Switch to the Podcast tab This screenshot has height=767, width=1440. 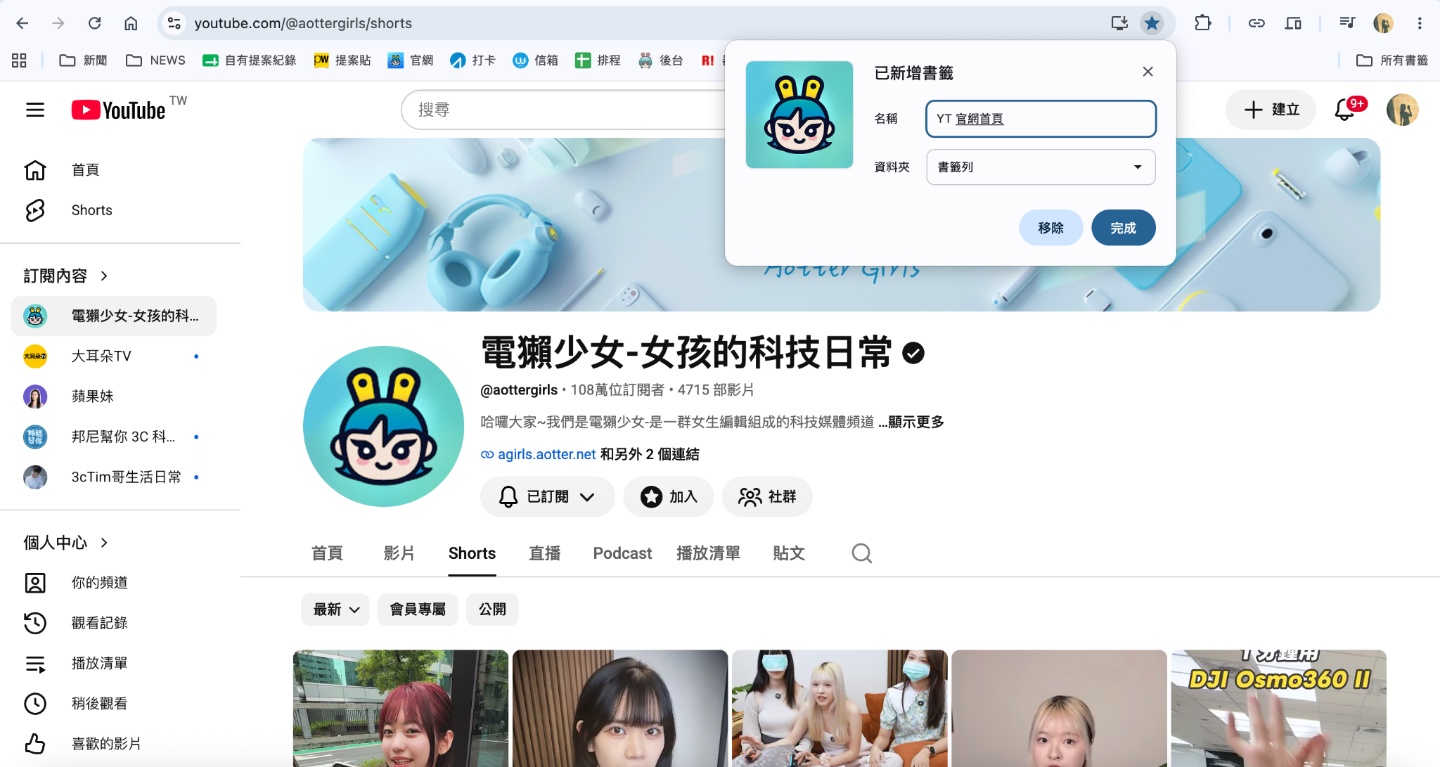tap(622, 553)
